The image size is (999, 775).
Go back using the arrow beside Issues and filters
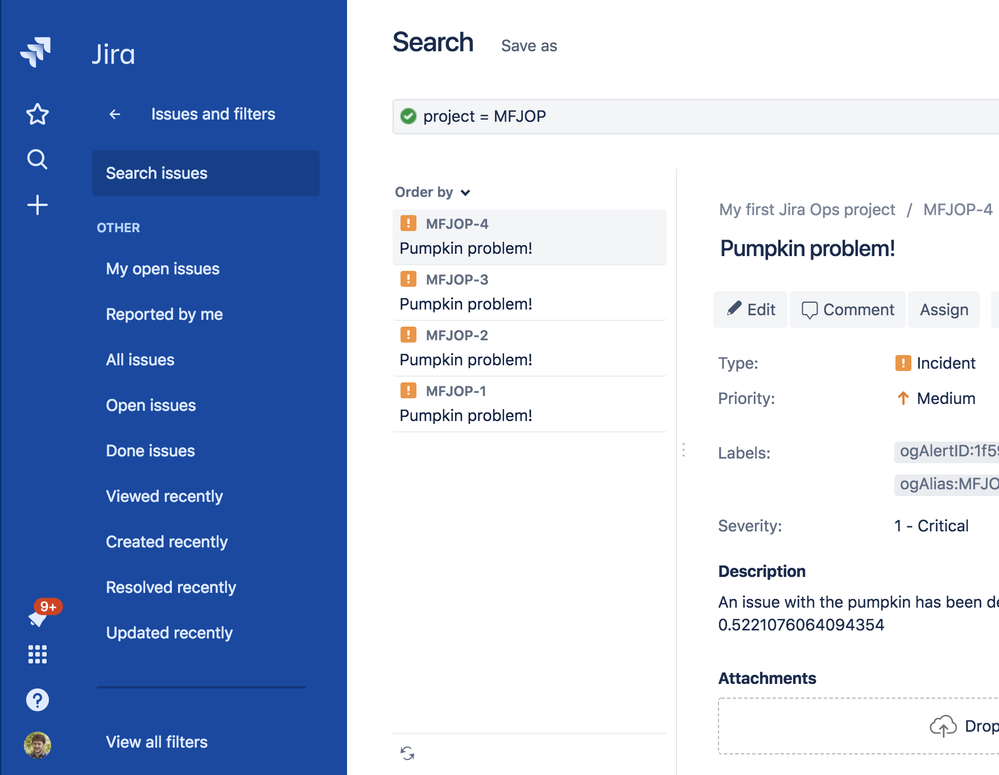pos(115,114)
